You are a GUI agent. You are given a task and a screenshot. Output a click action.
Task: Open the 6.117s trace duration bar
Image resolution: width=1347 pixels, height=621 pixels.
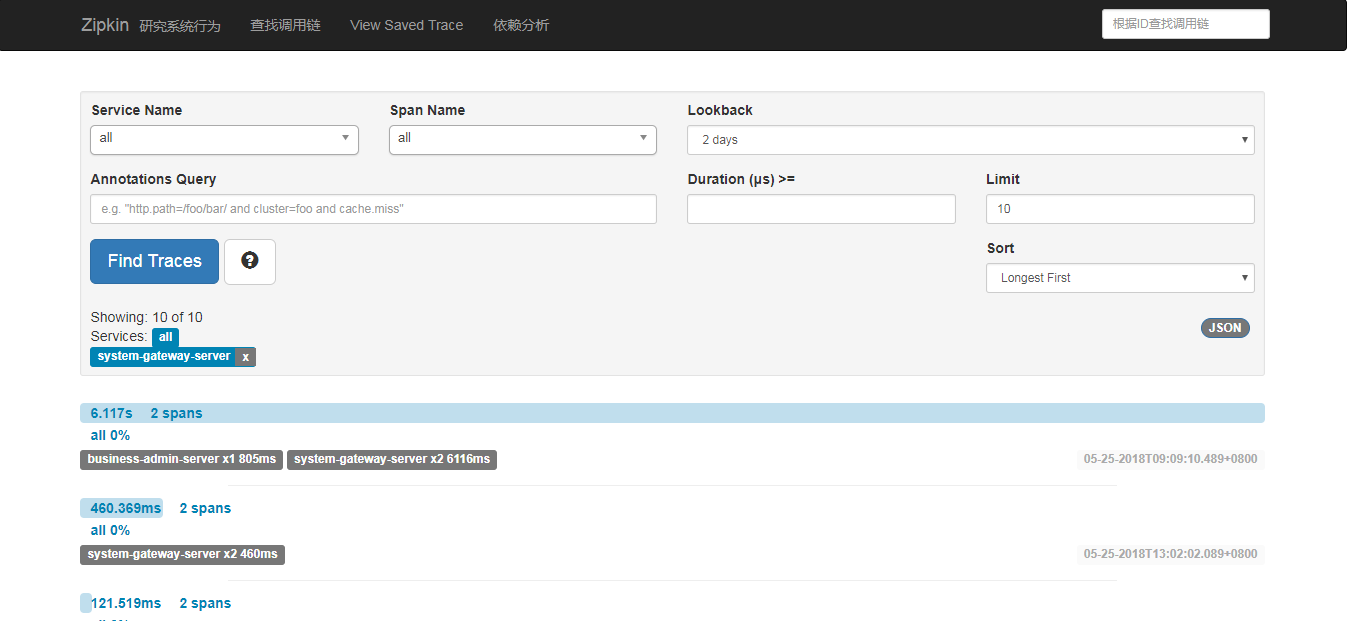coord(672,413)
